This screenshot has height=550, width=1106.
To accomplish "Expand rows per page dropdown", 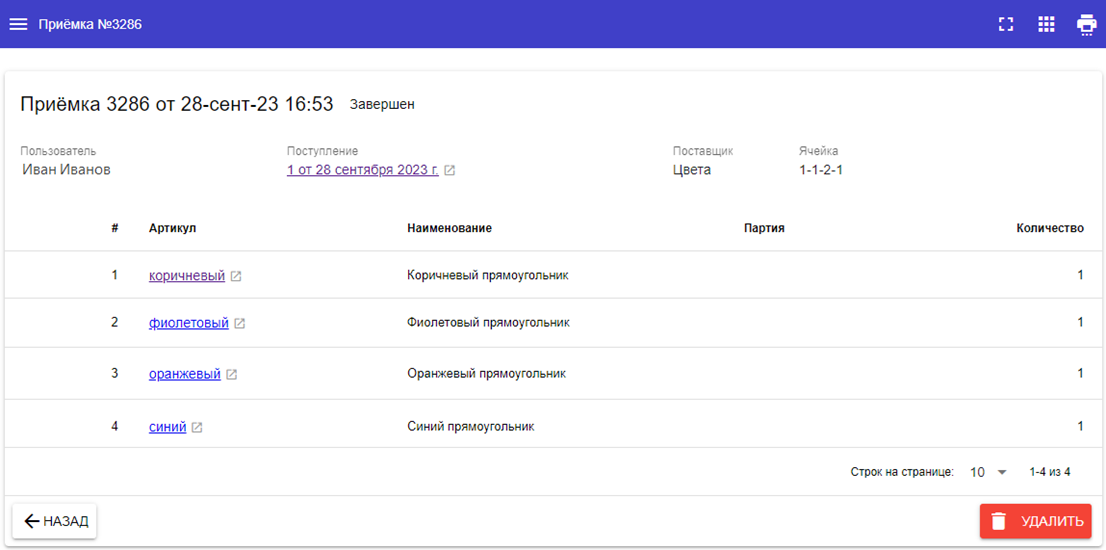I will 989,472.
